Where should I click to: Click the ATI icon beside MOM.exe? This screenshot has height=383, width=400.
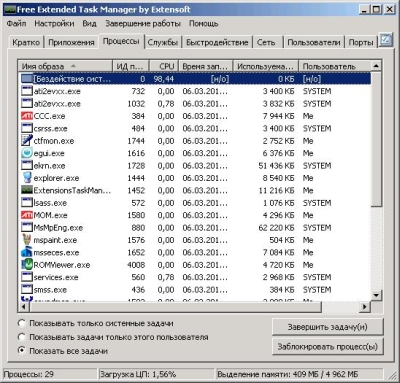(27, 215)
